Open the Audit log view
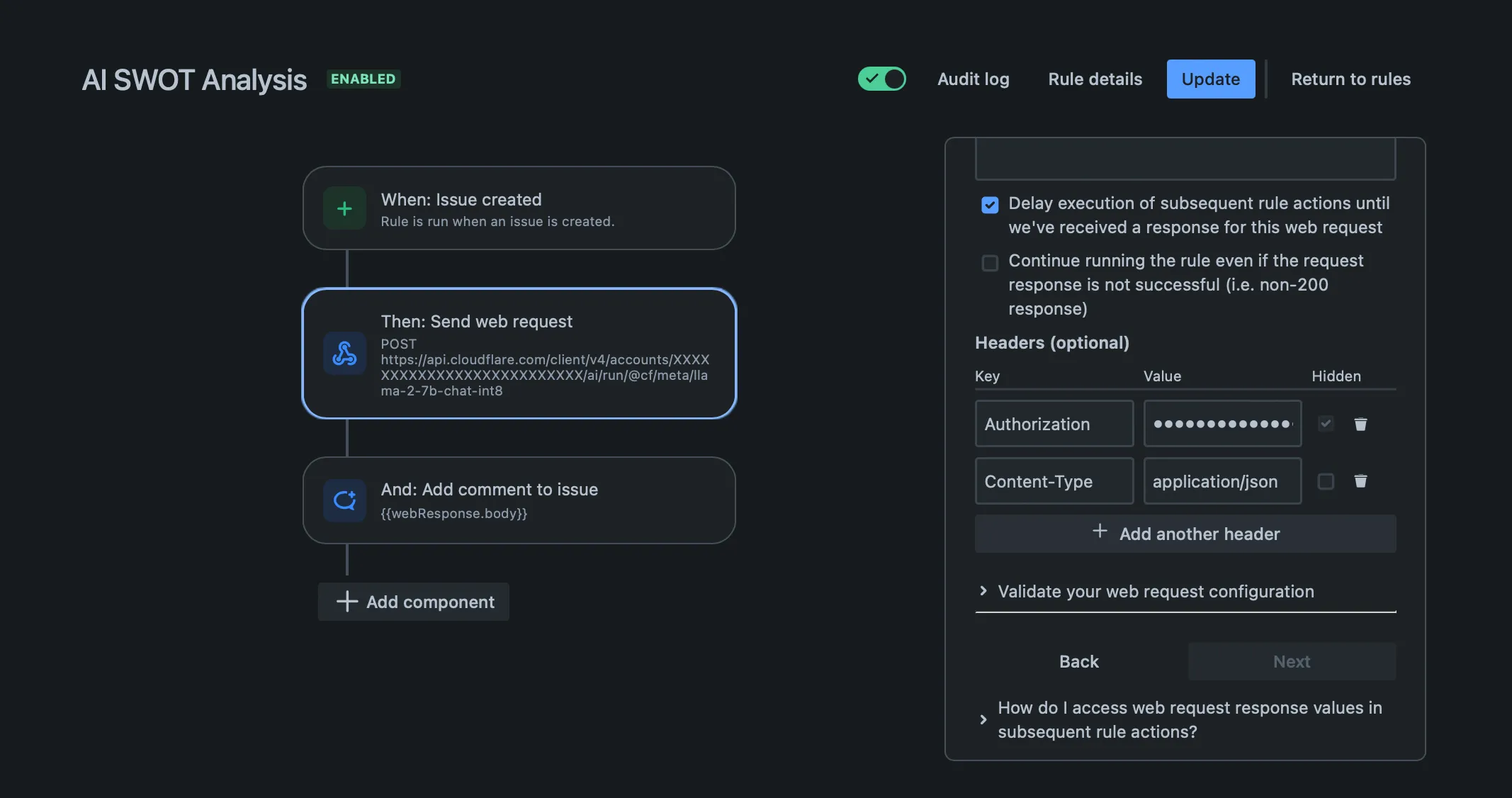Viewport: 1512px width, 798px height. click(x=974, y=79)
